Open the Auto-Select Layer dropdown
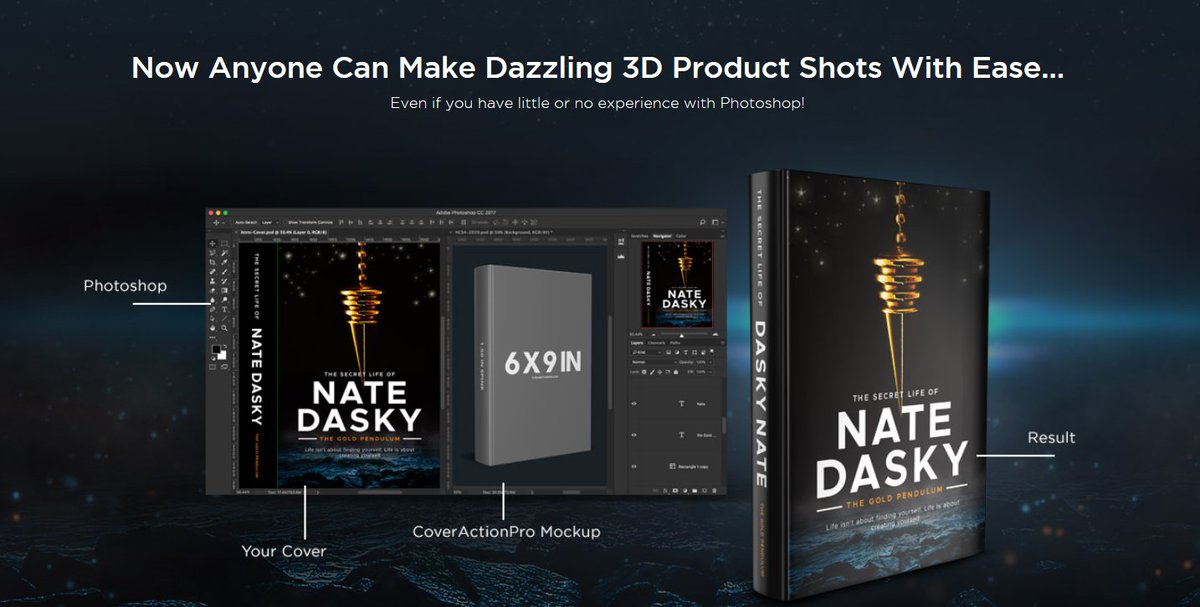The image size is (1200, 607). [270, 222]
